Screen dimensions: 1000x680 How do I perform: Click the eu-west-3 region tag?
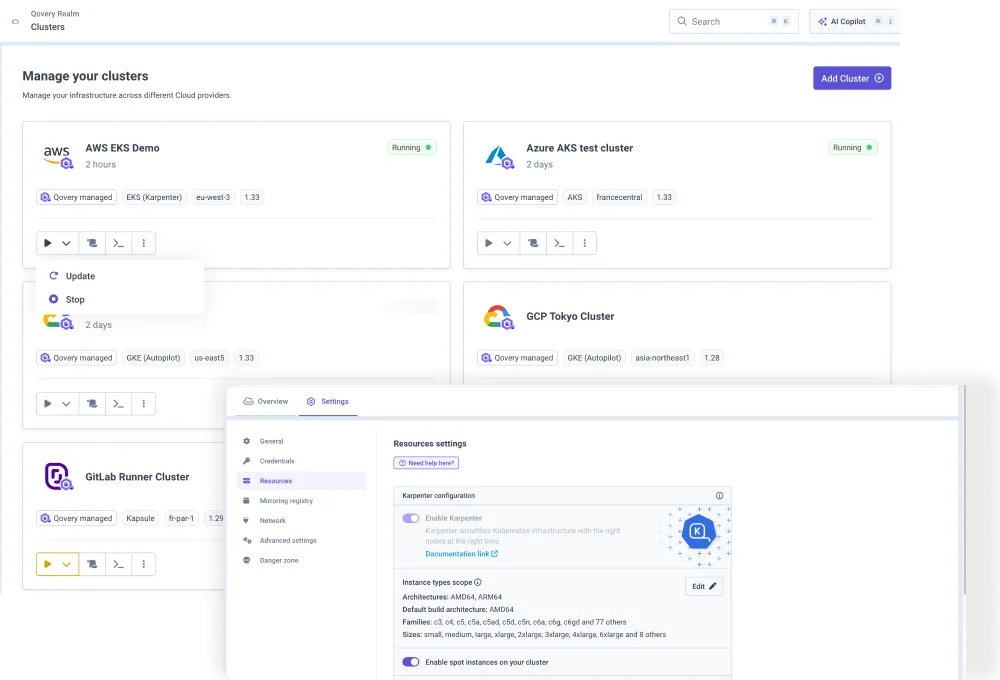(213, 197)
